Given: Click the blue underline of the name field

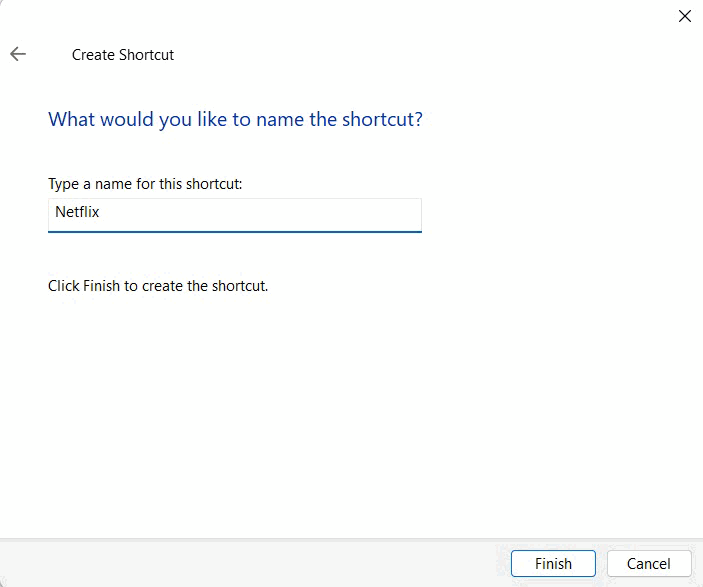Looking at the screenshot, I should (234, 231).
